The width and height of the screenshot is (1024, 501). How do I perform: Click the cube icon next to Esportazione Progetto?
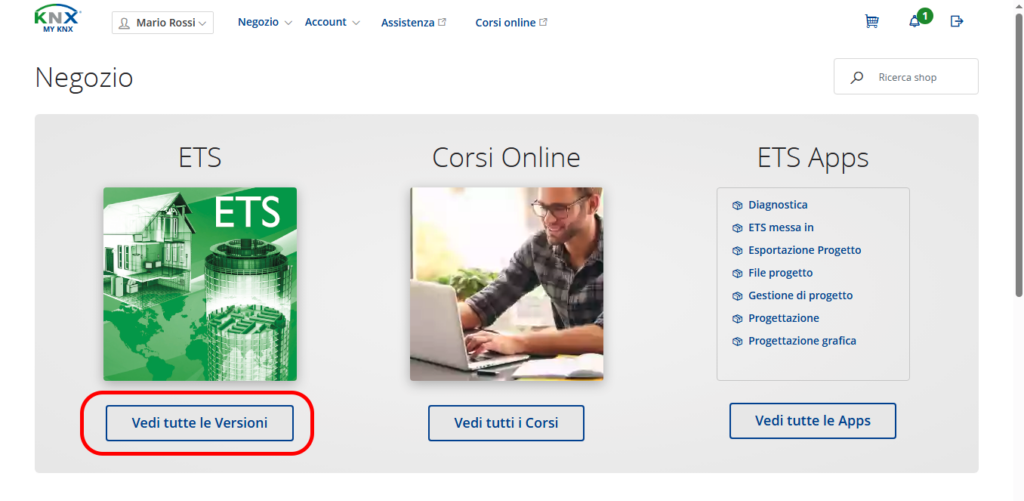click(x=737, y=250)
